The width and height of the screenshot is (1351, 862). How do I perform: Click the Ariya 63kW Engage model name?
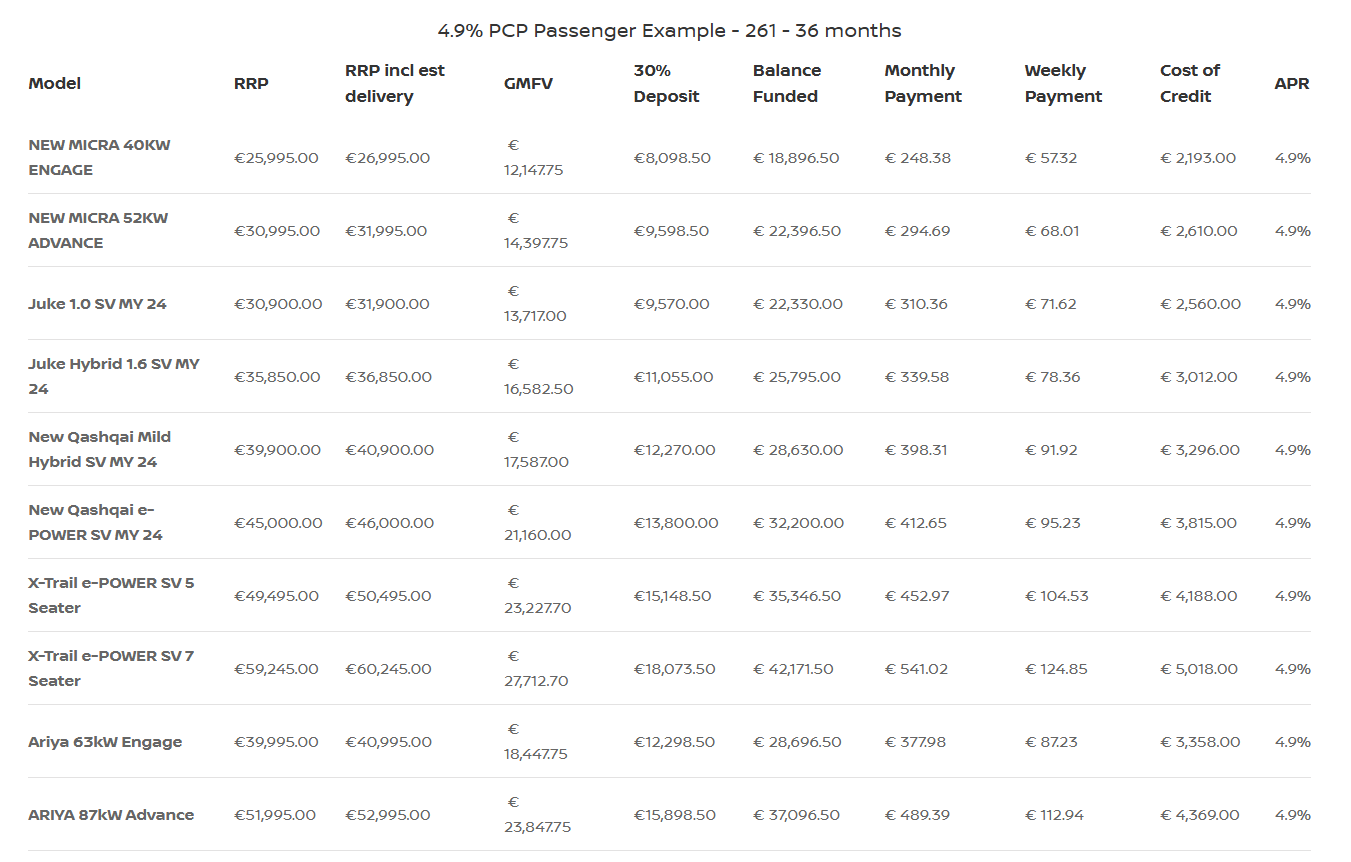[x=105, y=742]
